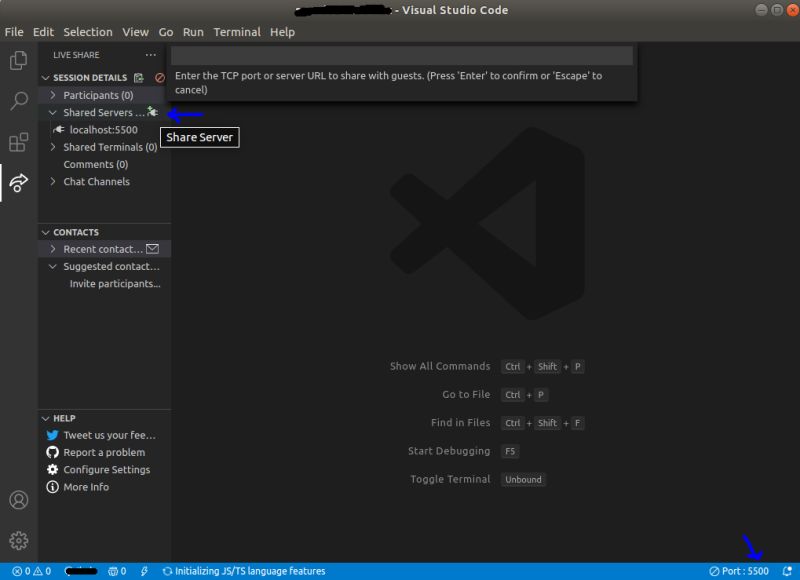
Task: Click the invite link copy icon in Session Details
Action: (139, 78)
